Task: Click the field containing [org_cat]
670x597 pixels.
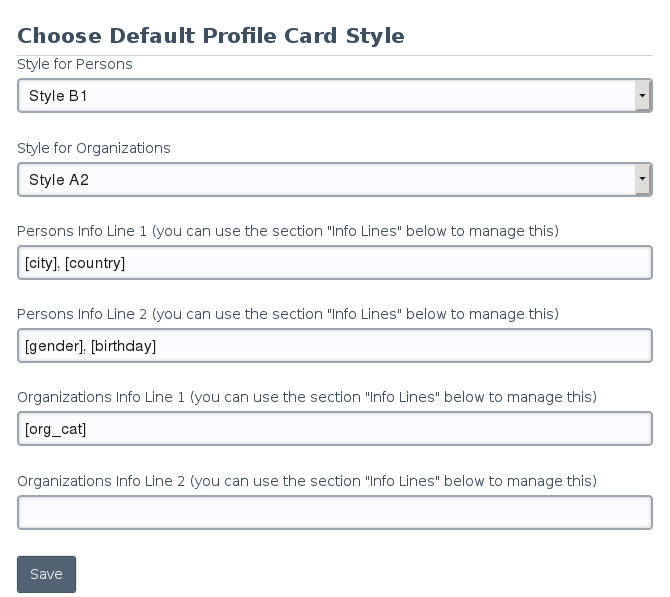Action: click(334, 429)
